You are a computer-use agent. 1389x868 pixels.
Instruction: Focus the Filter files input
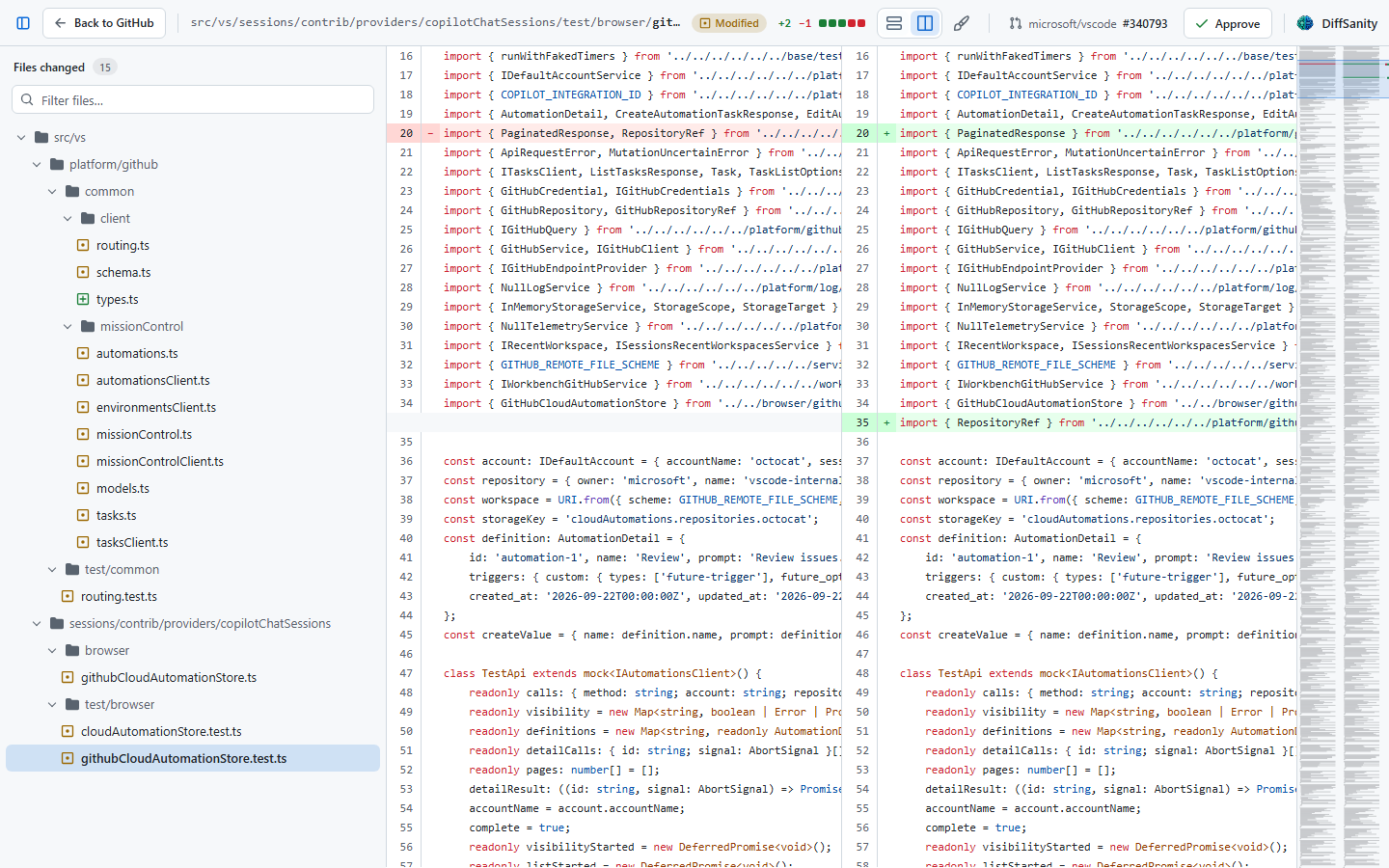(x=193, y=99)
